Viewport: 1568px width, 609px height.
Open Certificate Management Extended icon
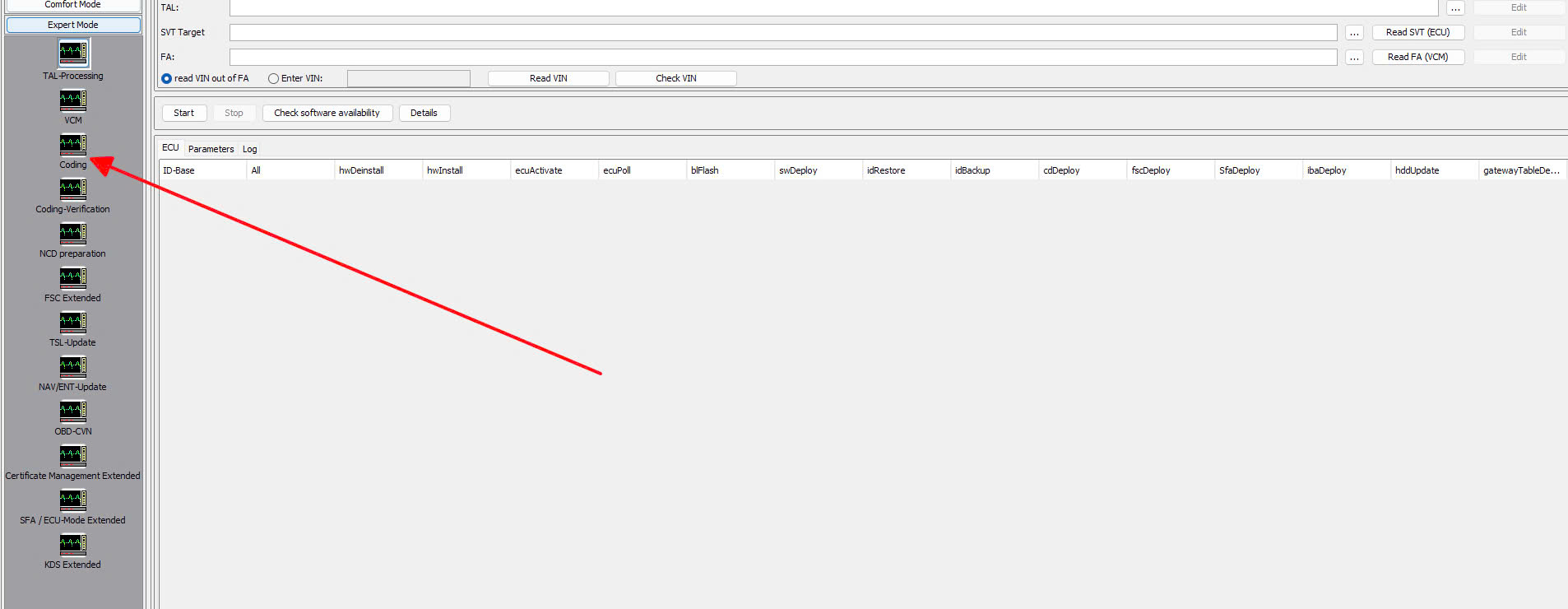click(x=73, y=455)
